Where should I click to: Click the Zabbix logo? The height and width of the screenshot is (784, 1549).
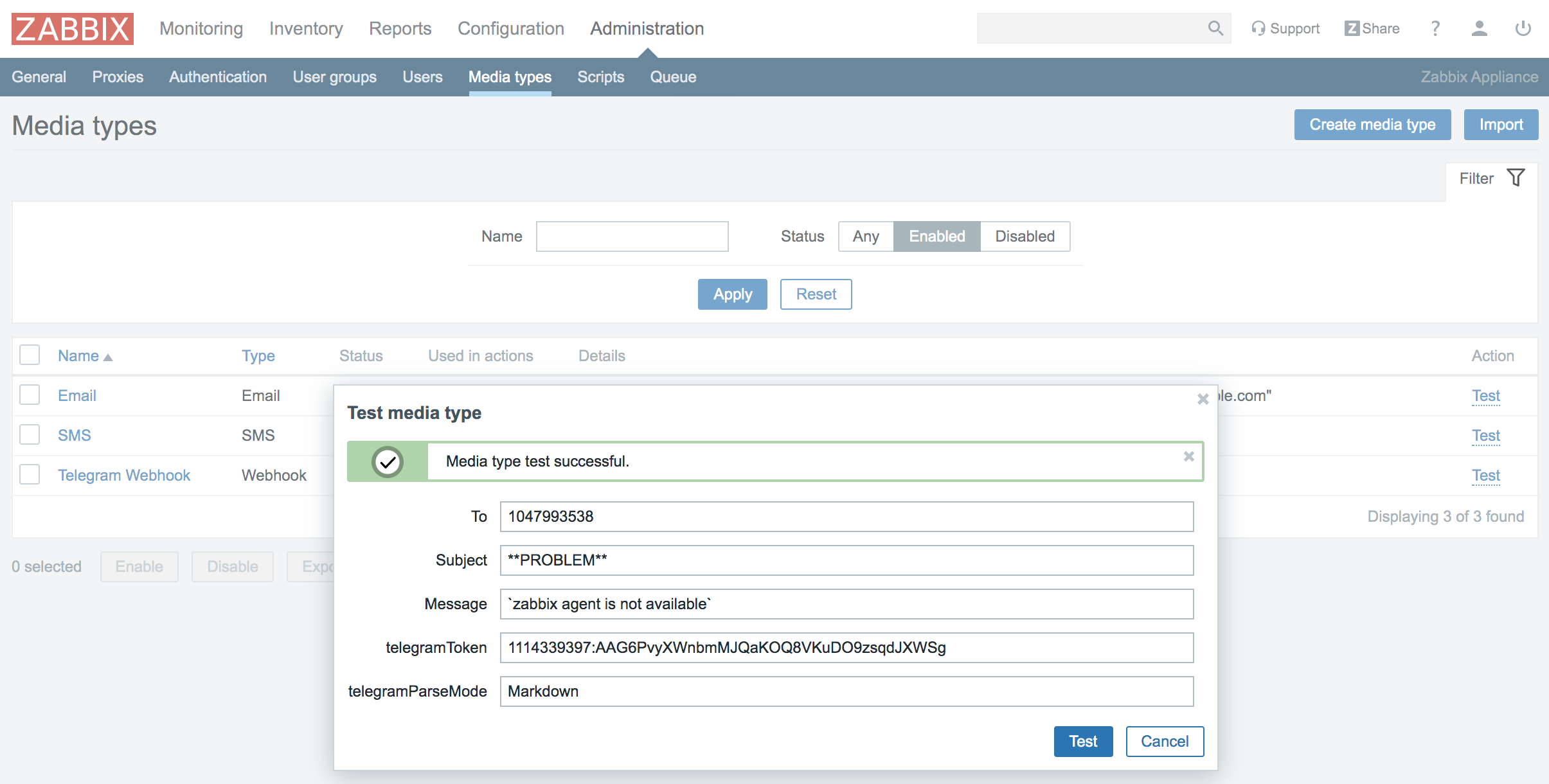72,29
